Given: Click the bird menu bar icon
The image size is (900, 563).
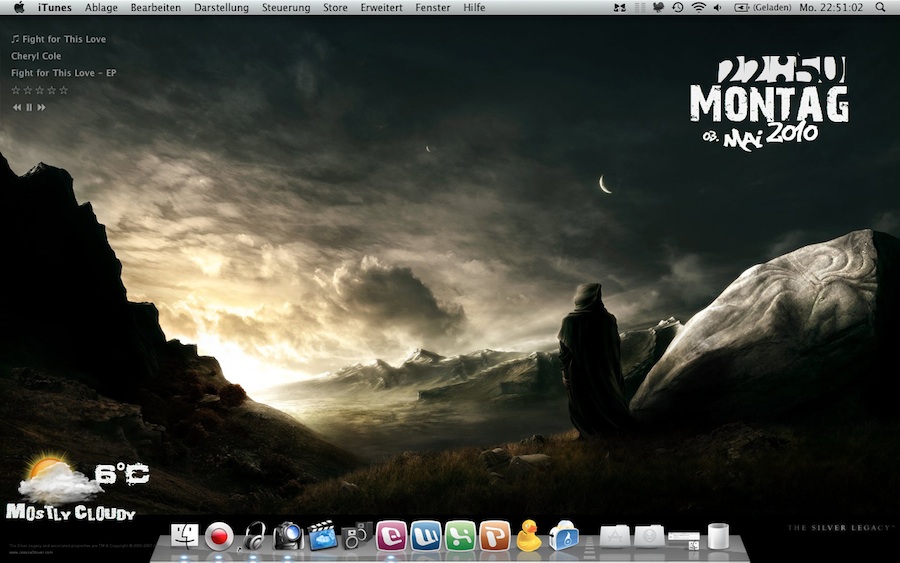Looking at the screenshot, I should (658, 7).
